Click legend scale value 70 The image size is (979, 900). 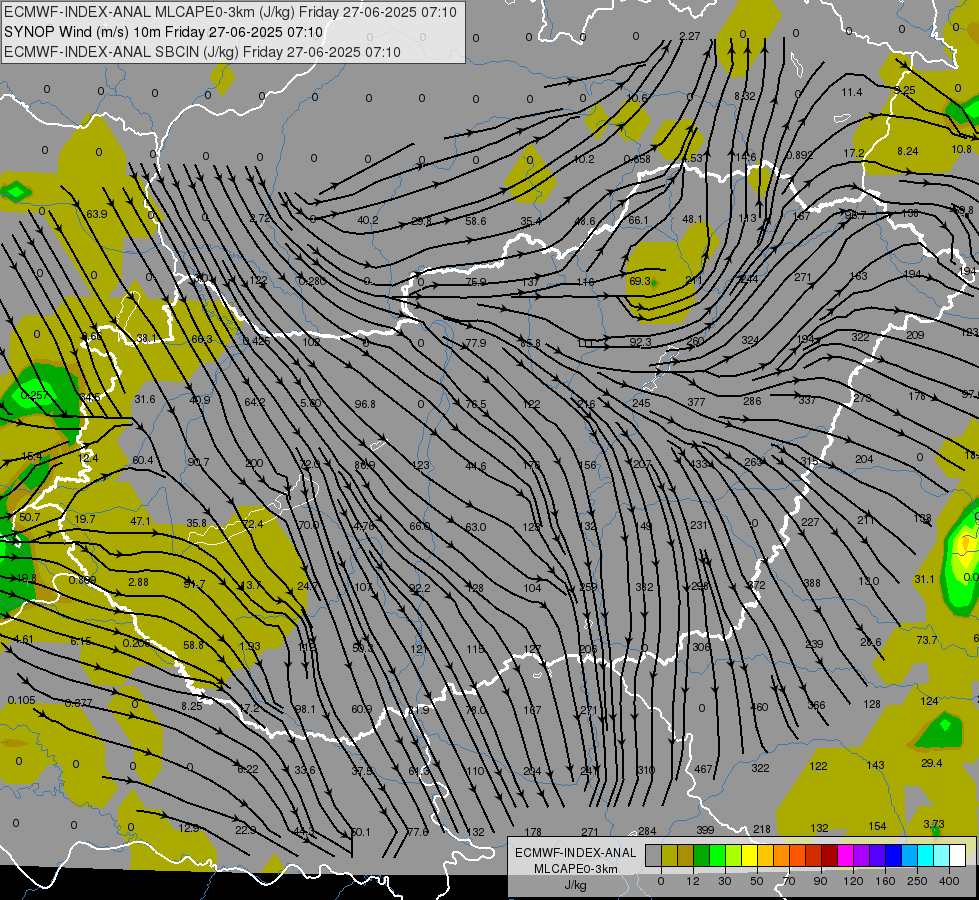789,881
